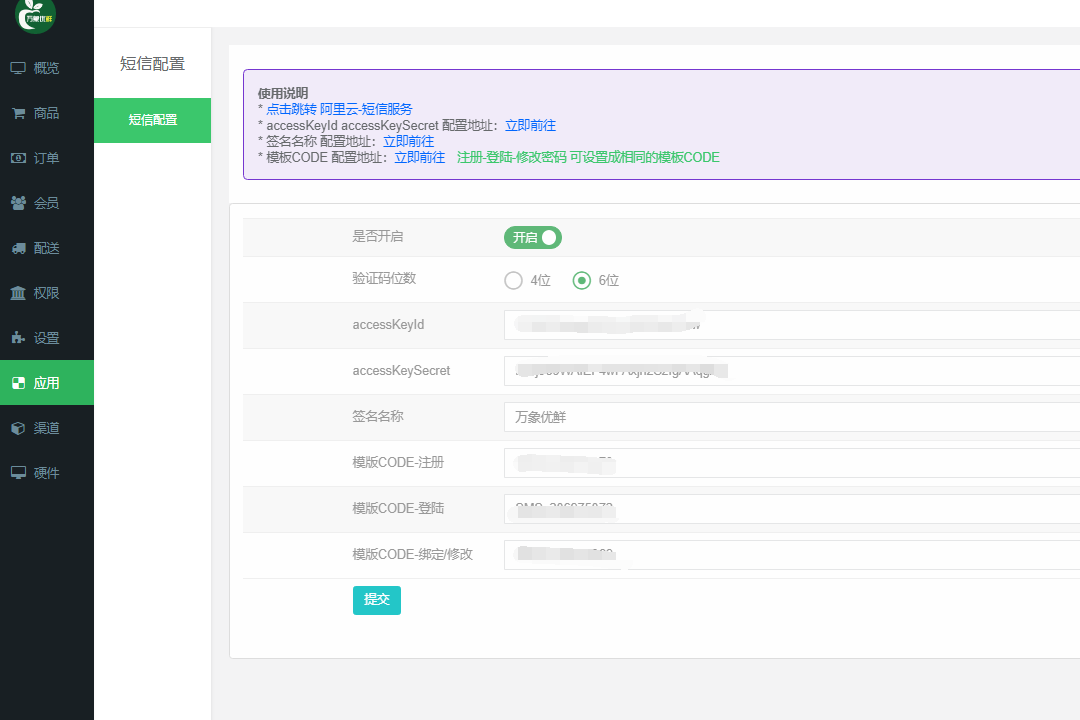This screenshot has width=1080, height=720.
Task: Open 配送 in the sidebar
Action: 47,248
